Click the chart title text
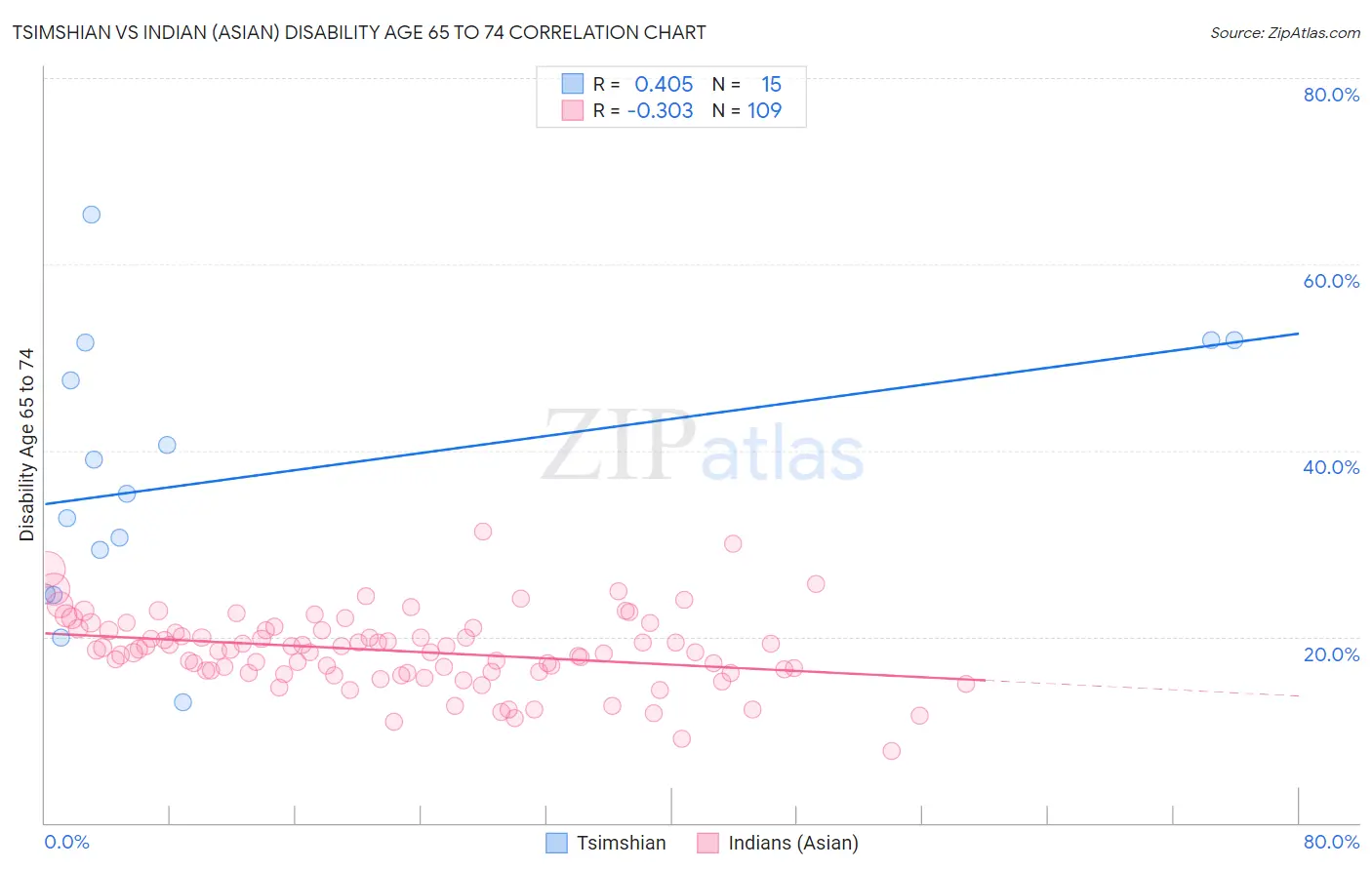This screenshot has height=870, width=1372. [359, 32]
